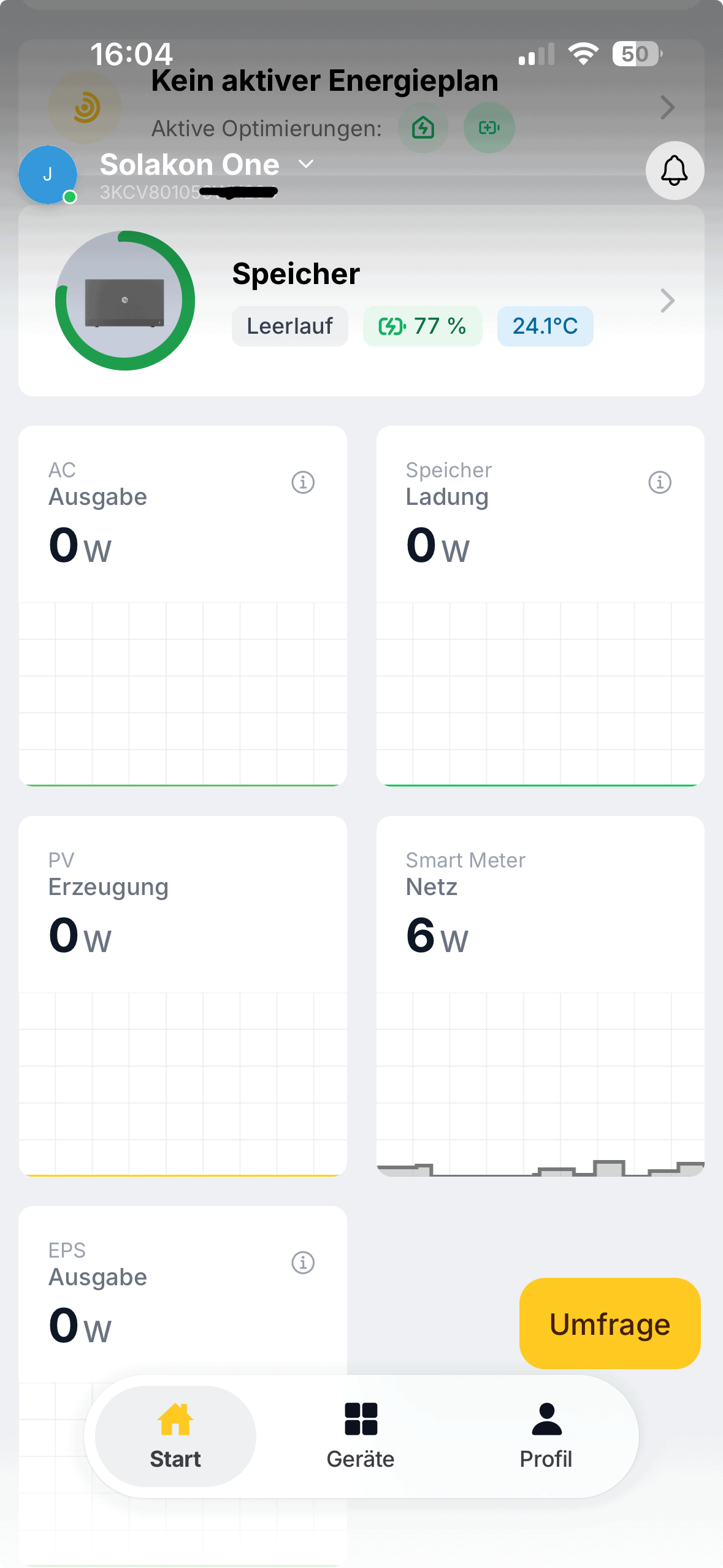Open energy plan via the top chevron
The height and width of the screenshot is (1568, 723).
coord(667,108)
